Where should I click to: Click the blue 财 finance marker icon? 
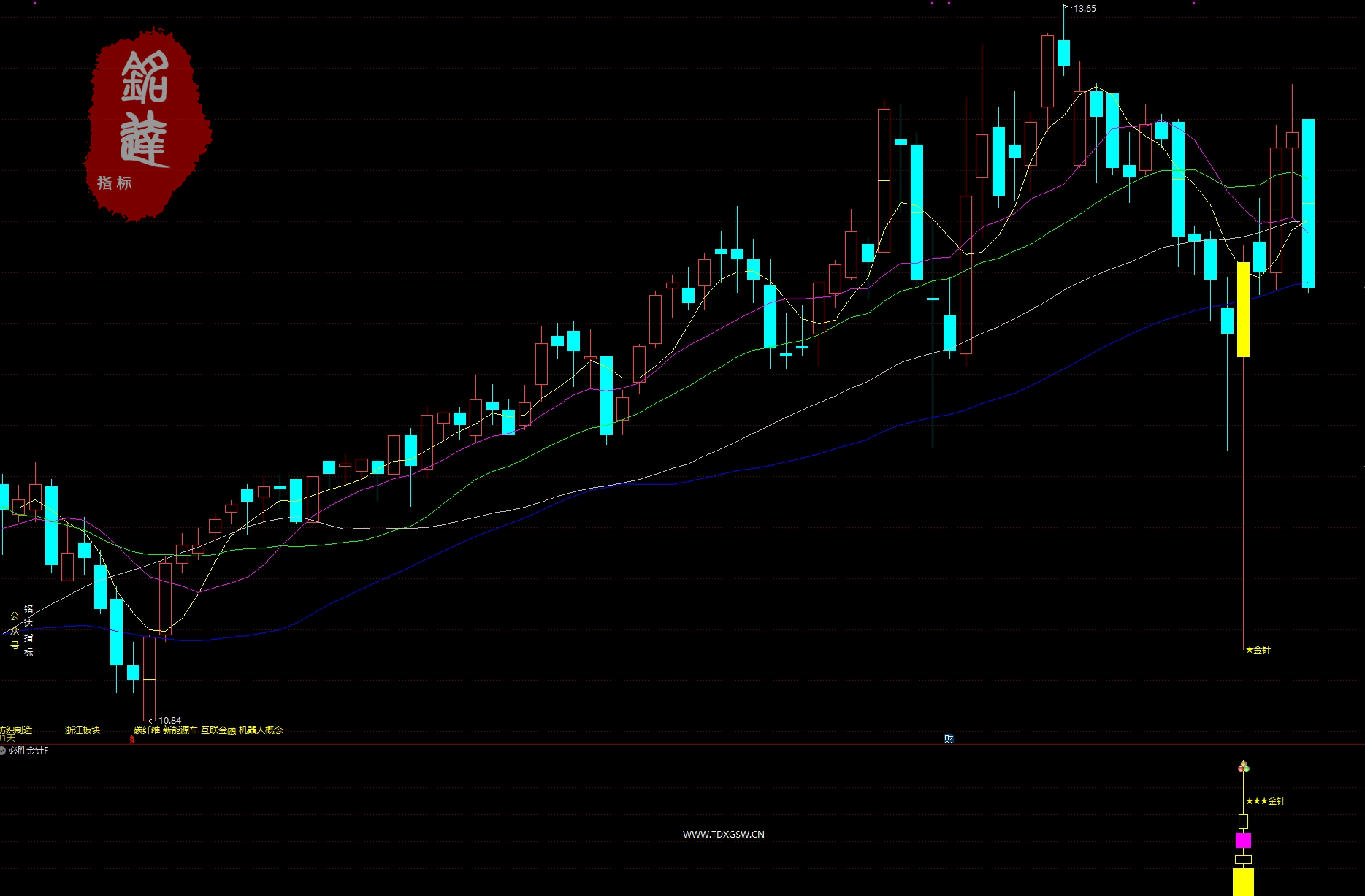coord(949,739)
